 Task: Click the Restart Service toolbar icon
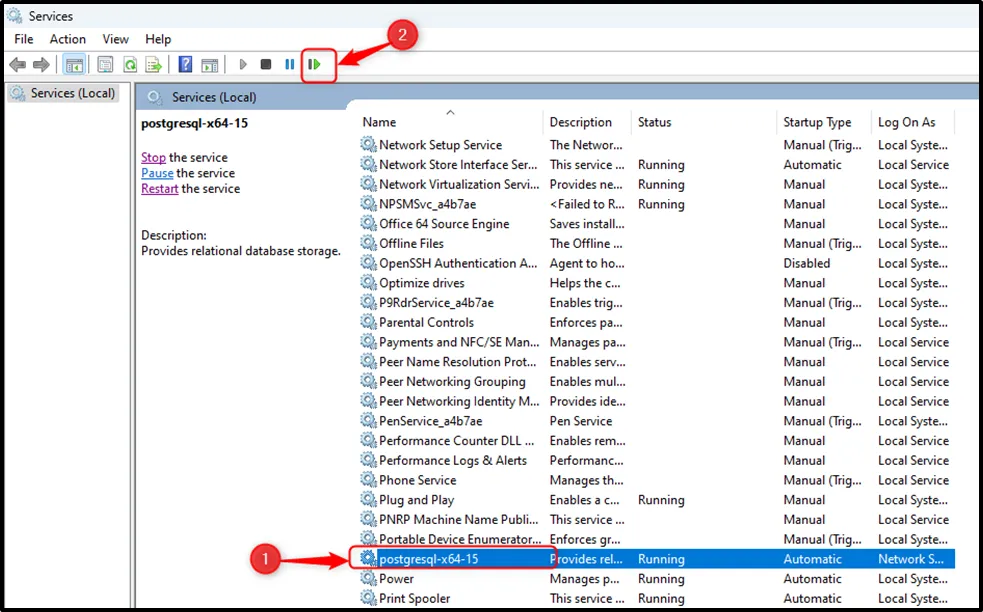pos(314,64)
